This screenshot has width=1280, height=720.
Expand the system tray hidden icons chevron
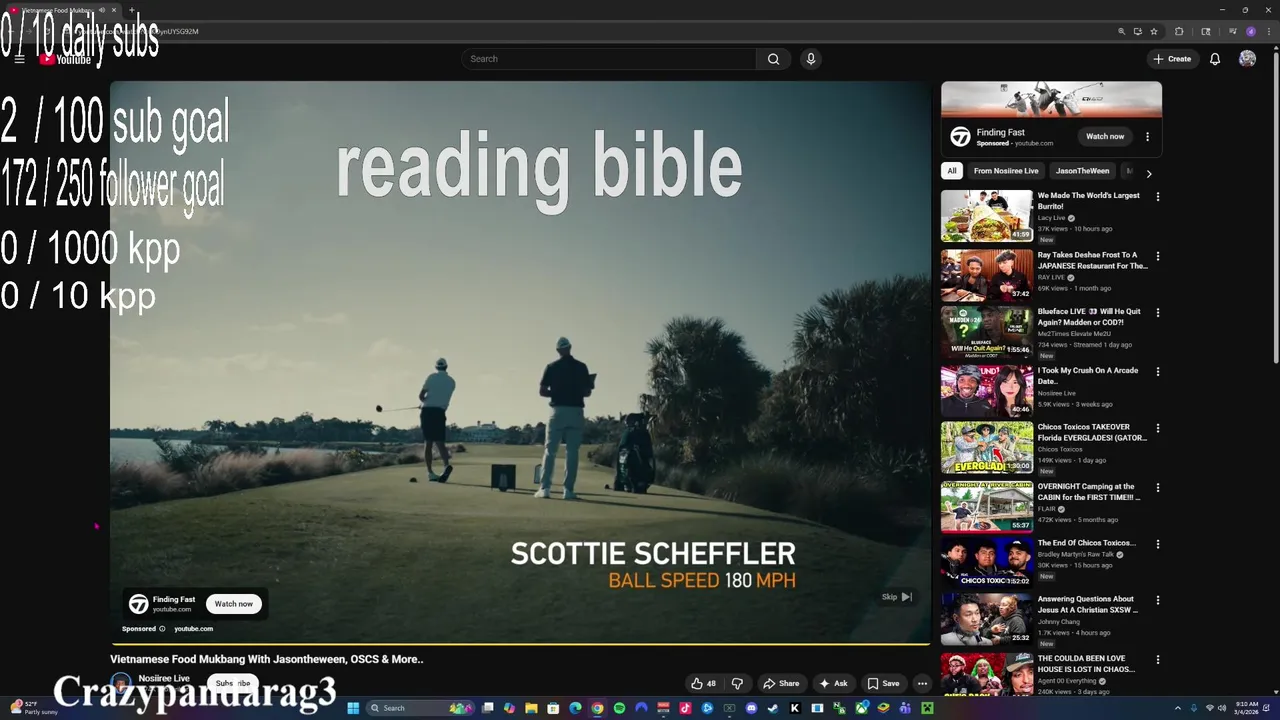(x=1177, y=708)
